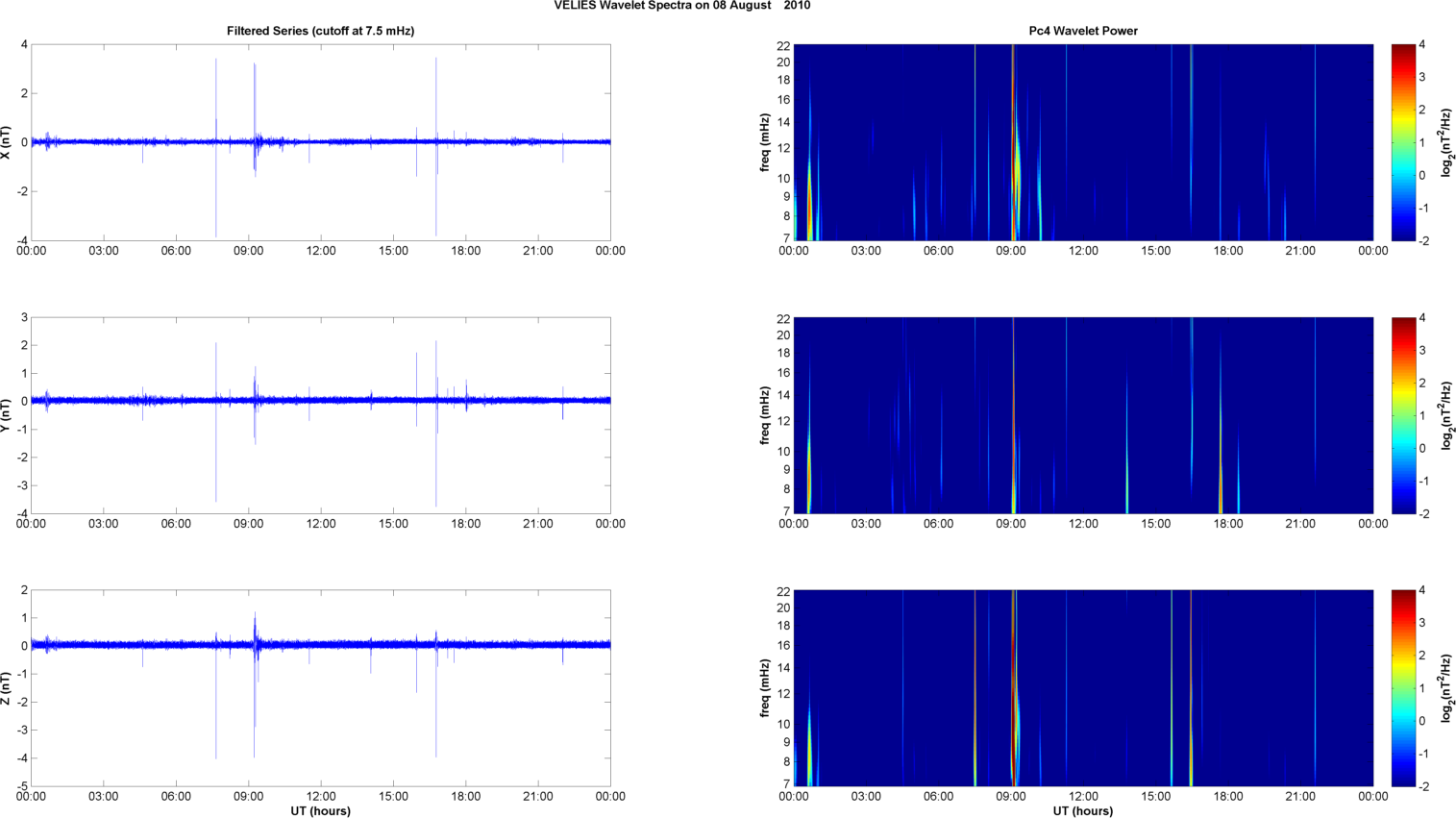Select 'UT (hours)' label under bottom spectrogram
Screen dimensions: 1456x818
[1083, 810]
